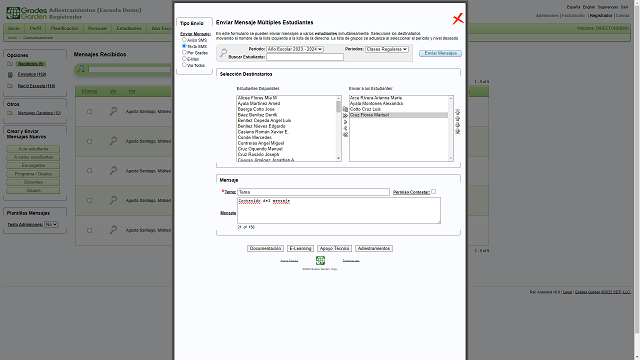Check the Permiso Contestar checkbox

(x=433, y=191)
